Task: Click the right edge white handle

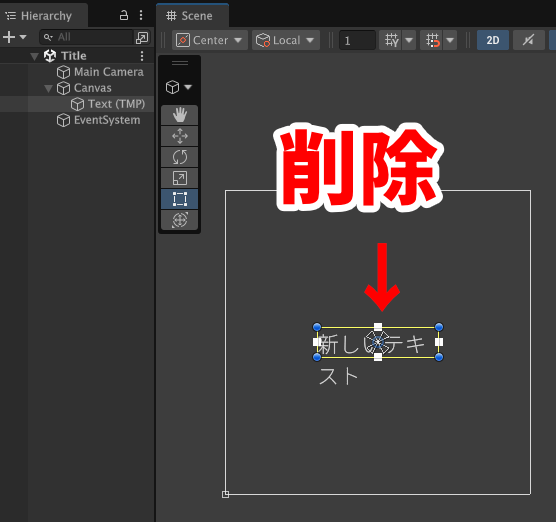Action: tap(439, 342)
